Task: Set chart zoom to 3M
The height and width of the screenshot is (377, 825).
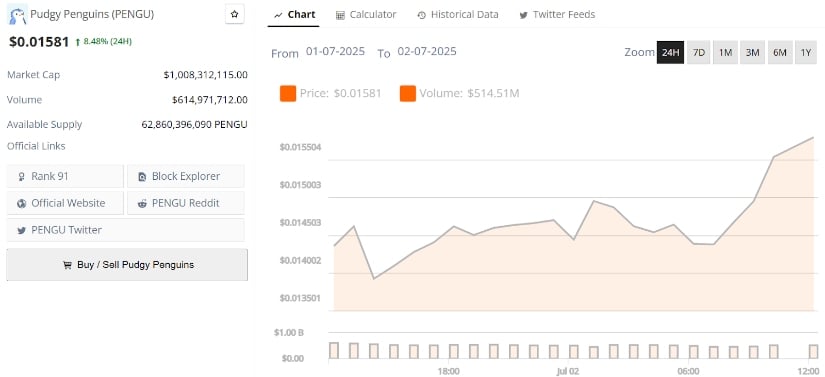Action: [x=752, y=53]
